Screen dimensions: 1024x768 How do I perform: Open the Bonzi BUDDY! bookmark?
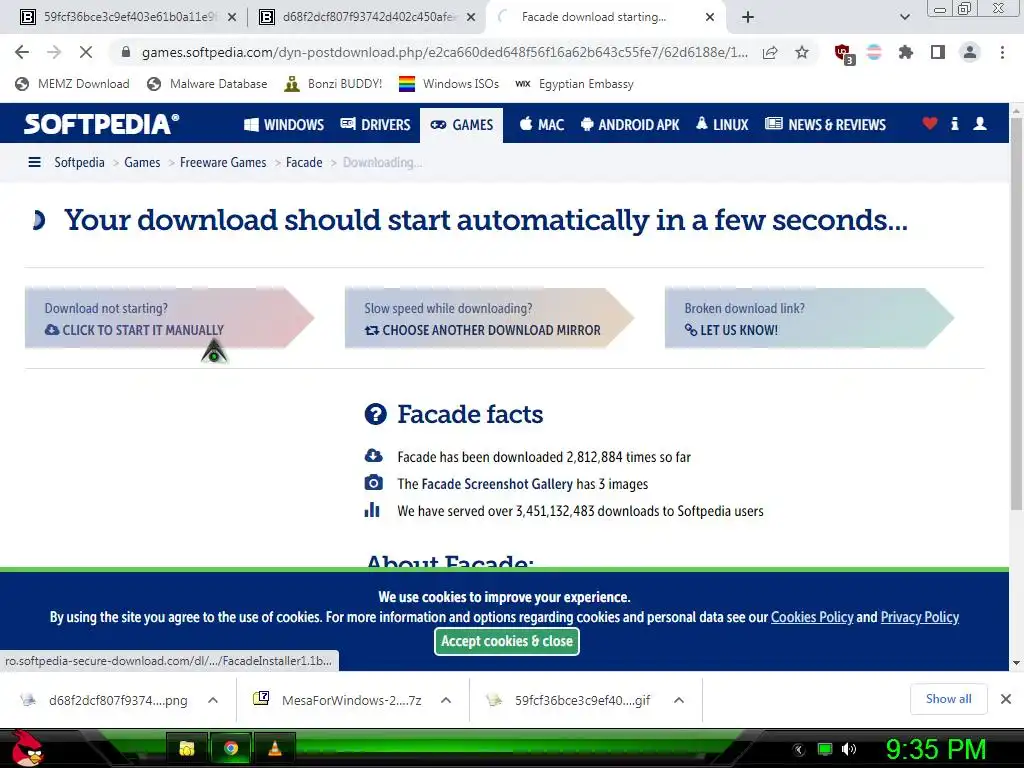(x=334, y=84)
